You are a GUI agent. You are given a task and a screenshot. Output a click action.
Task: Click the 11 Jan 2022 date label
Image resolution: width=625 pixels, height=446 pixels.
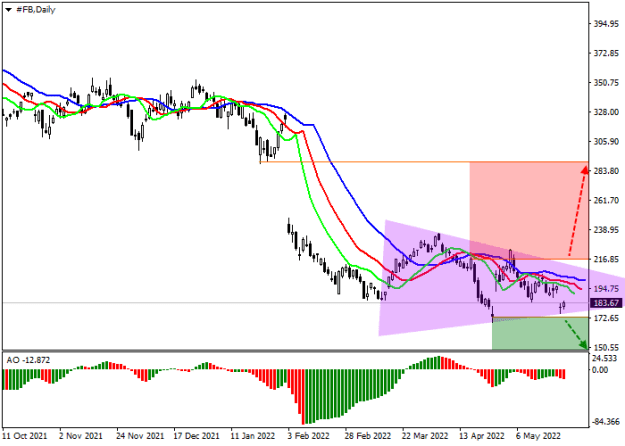[253, 436]
